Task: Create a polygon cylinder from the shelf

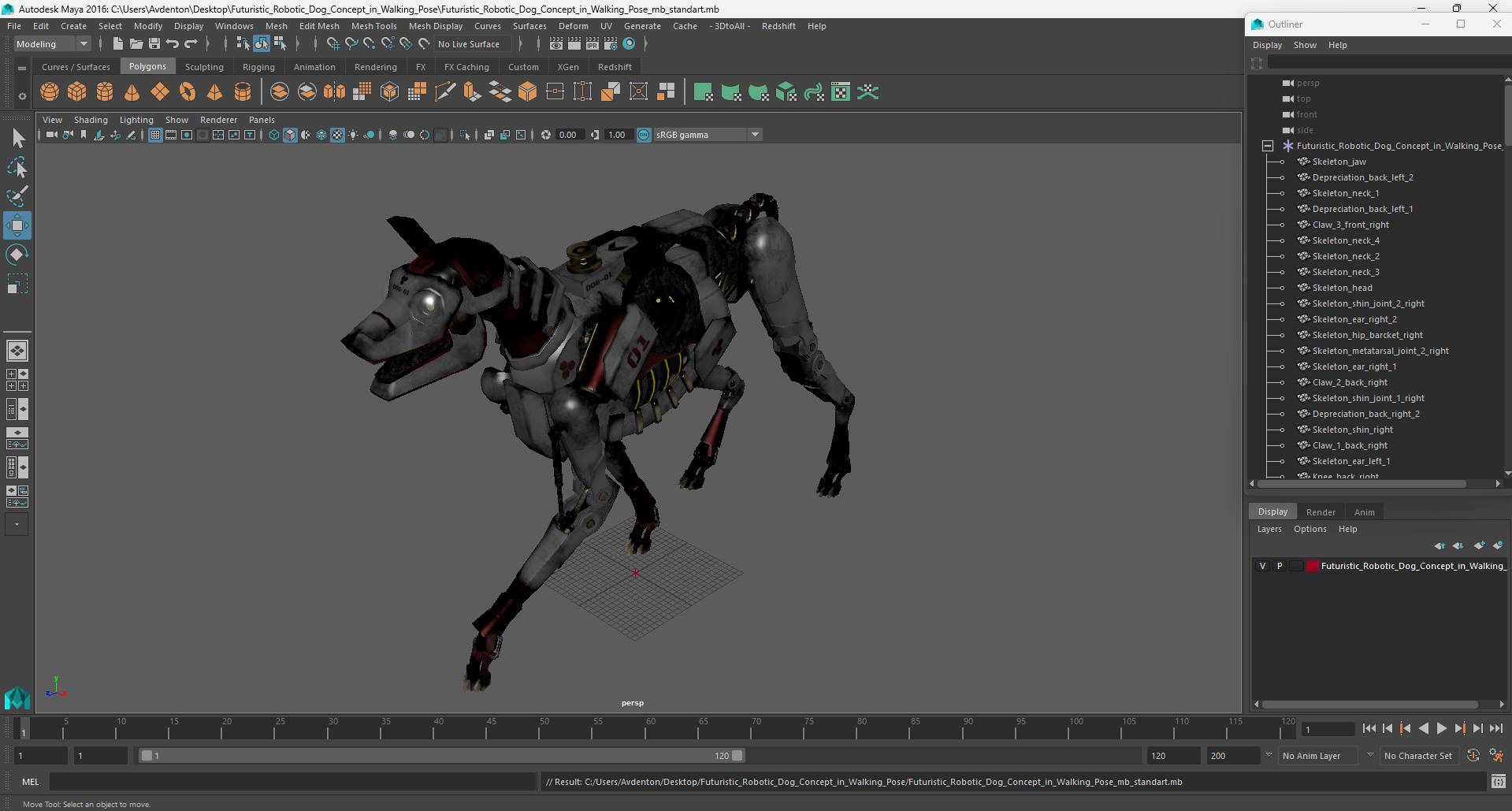Action: coord(105,92)
